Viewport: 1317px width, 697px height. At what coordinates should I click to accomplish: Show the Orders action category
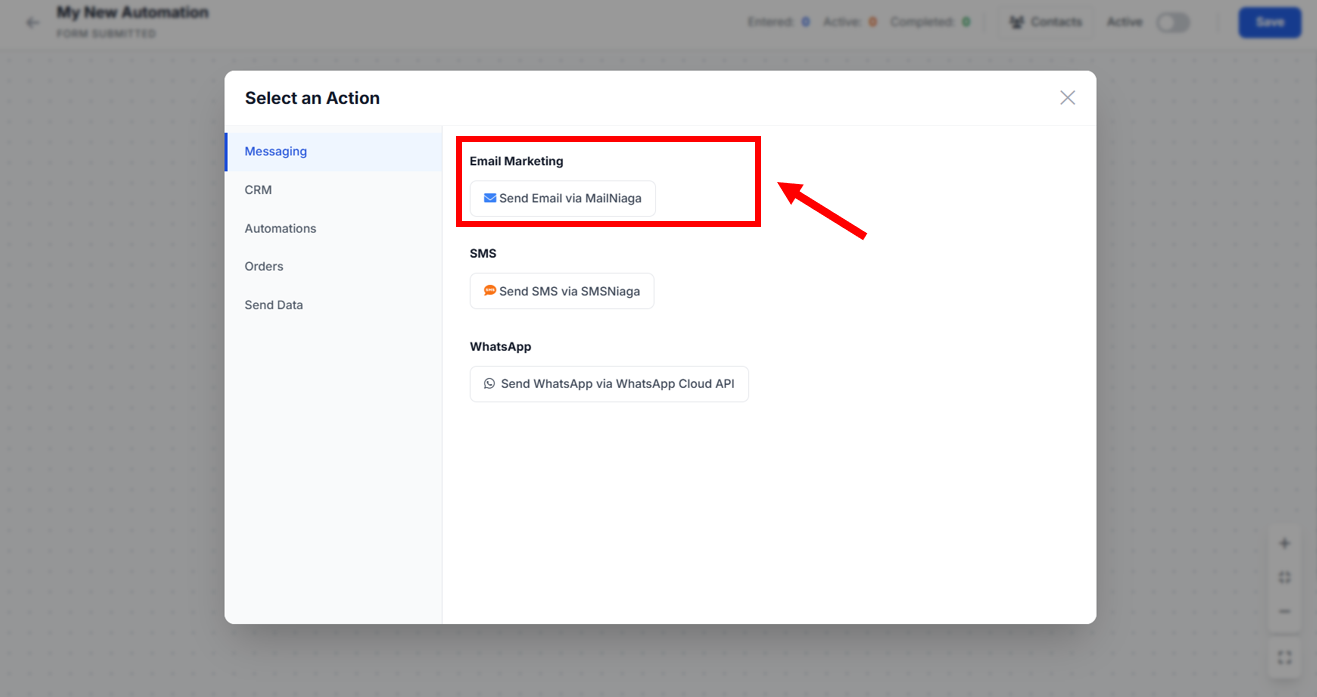pos(264,267)
